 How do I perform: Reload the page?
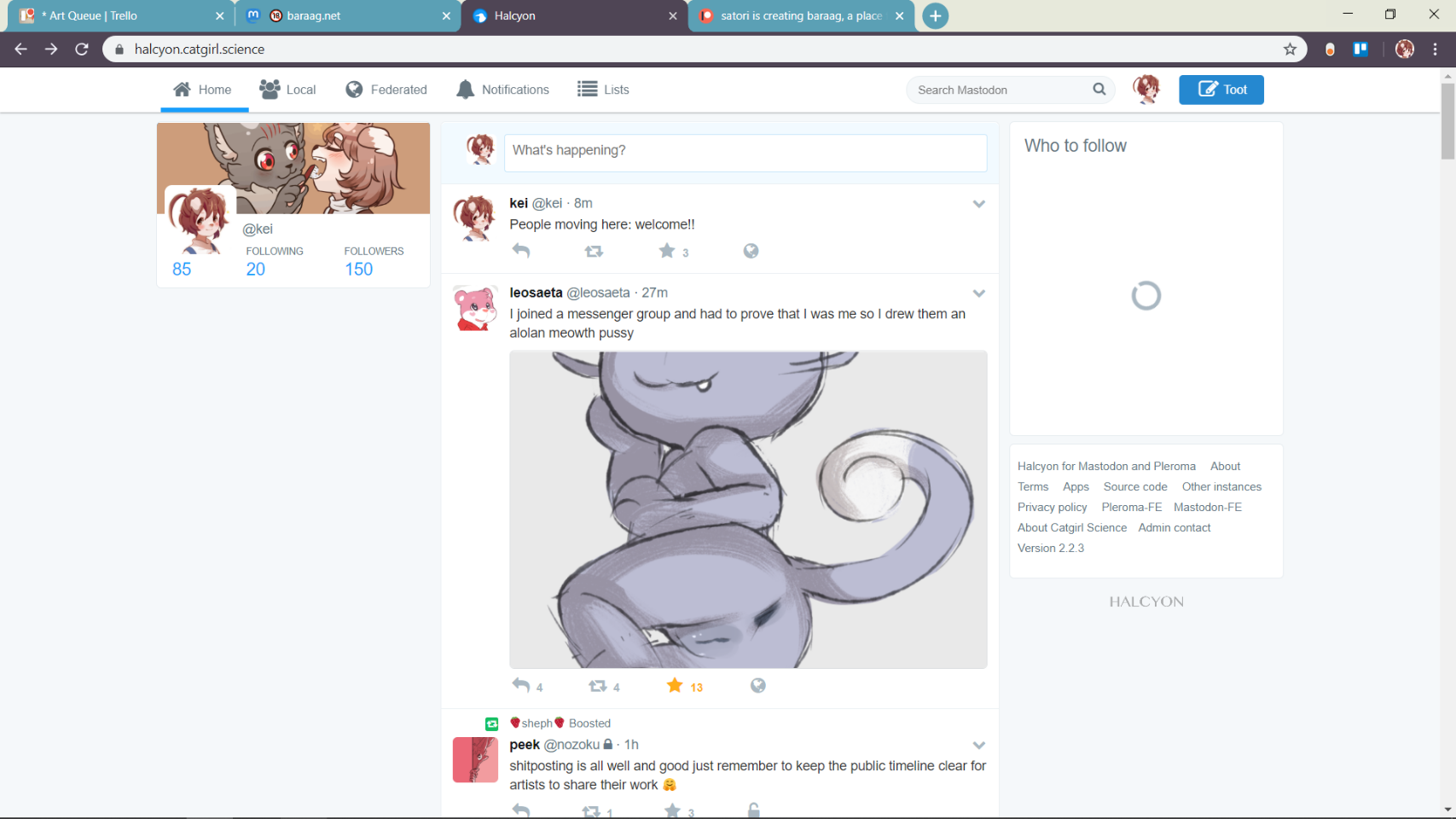pyautogui.click(x=82, y=49)
